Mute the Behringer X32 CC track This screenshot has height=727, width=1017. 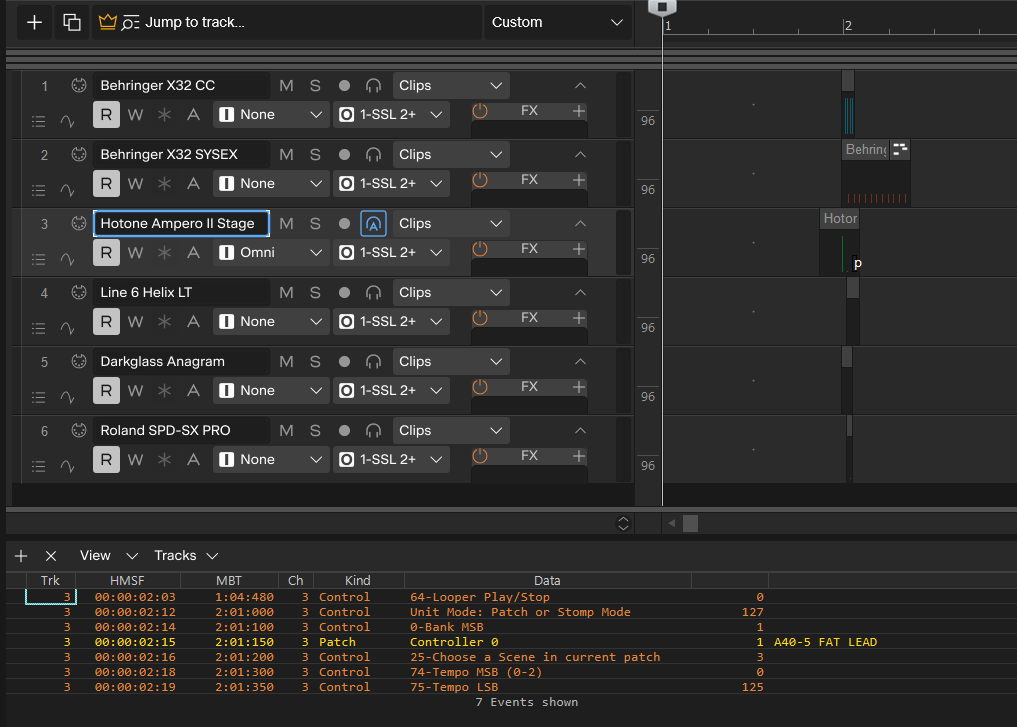(286, 86)
